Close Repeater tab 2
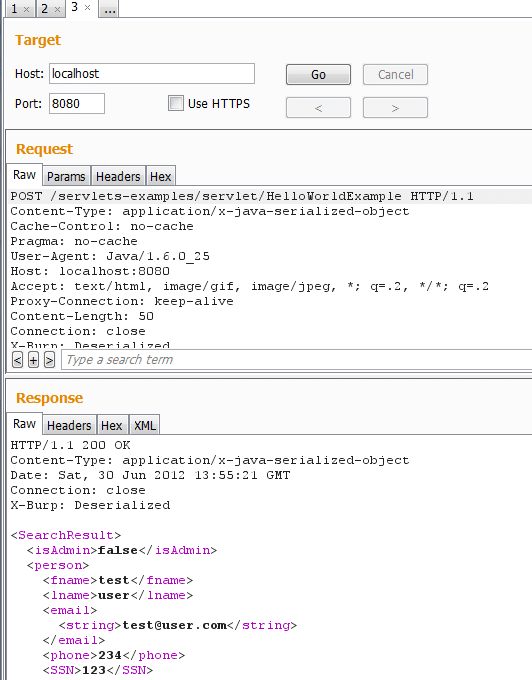 coord(57,9)
